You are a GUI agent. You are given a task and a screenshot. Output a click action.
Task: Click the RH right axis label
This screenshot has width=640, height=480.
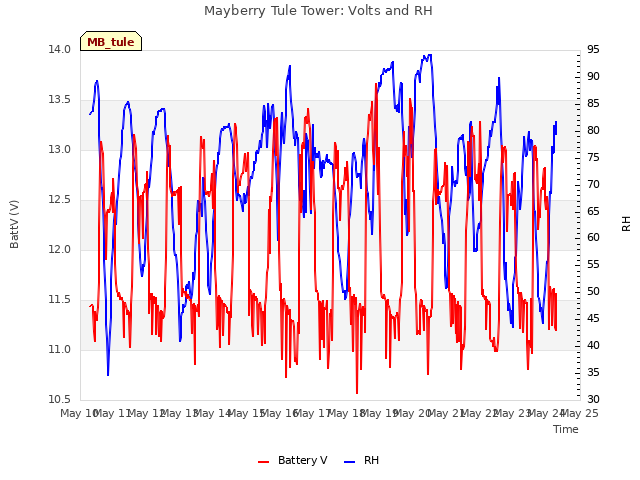pyautogui.click(x=626, y=224)
